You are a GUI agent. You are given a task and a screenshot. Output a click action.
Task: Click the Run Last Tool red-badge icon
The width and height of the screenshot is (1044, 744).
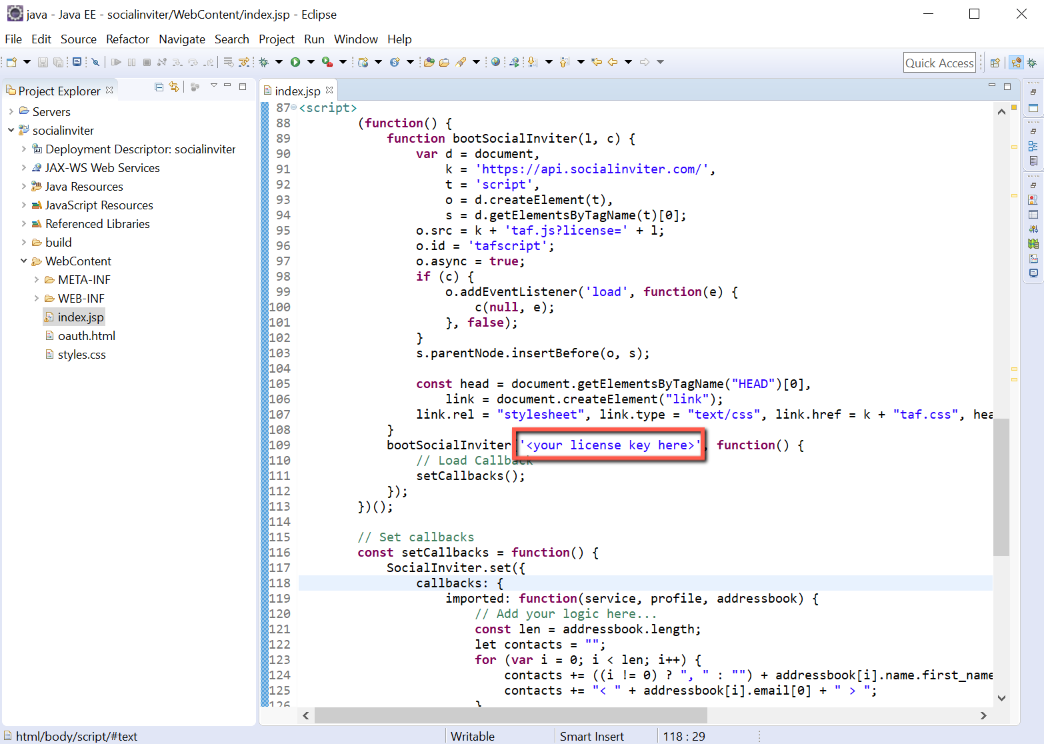pos(327,62)
